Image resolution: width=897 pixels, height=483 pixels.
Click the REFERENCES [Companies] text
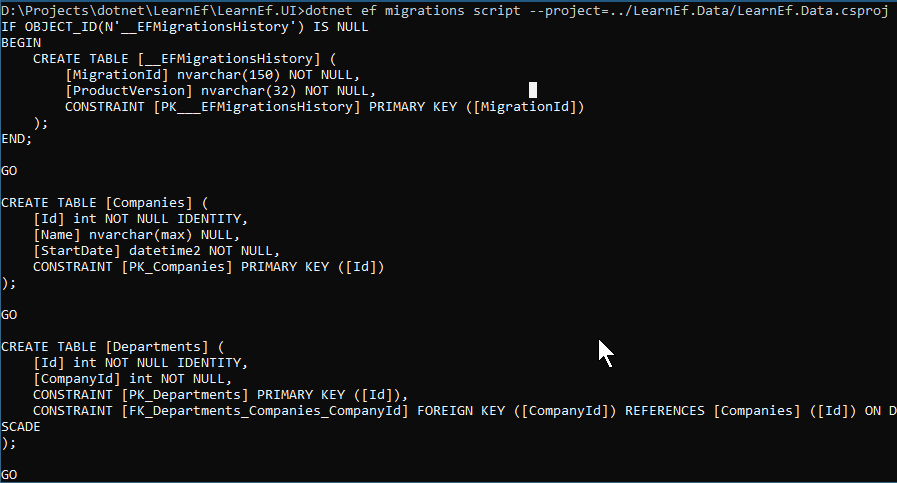[712, 411]
